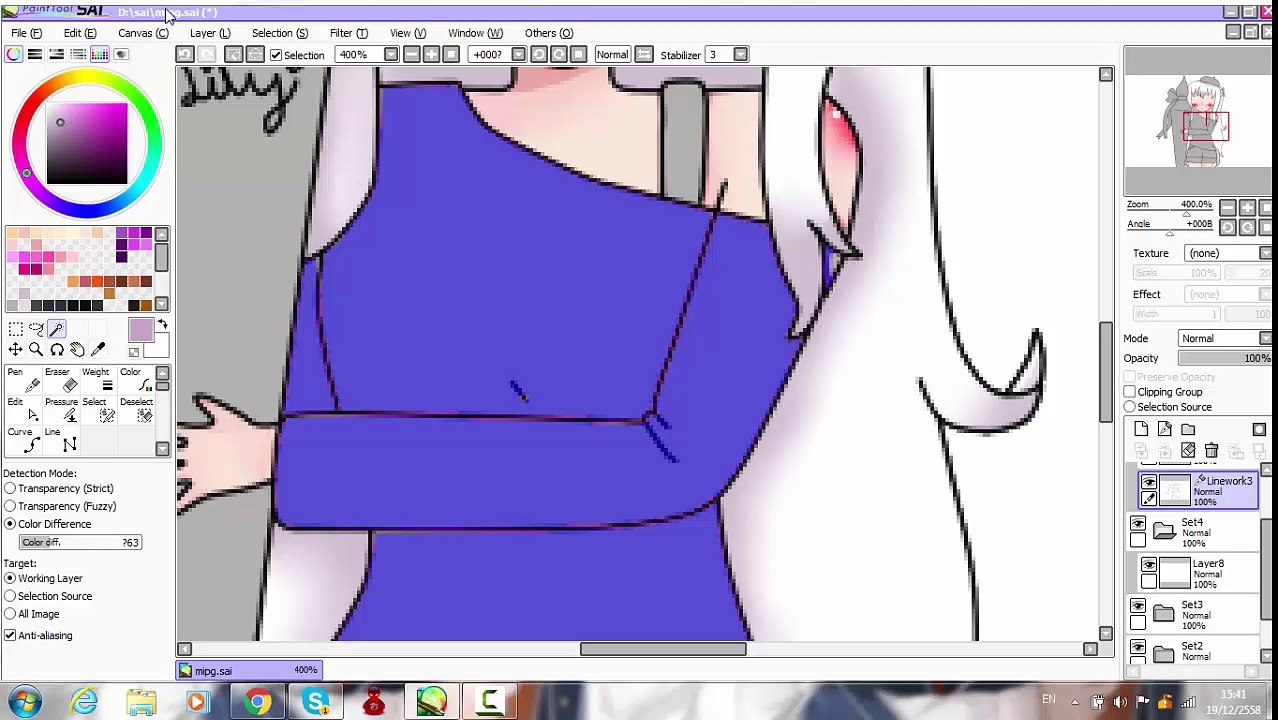Swap foreground and background colors
This screenshot has width=1278, height=720.
pyautogui.click(x=162, y=325)
